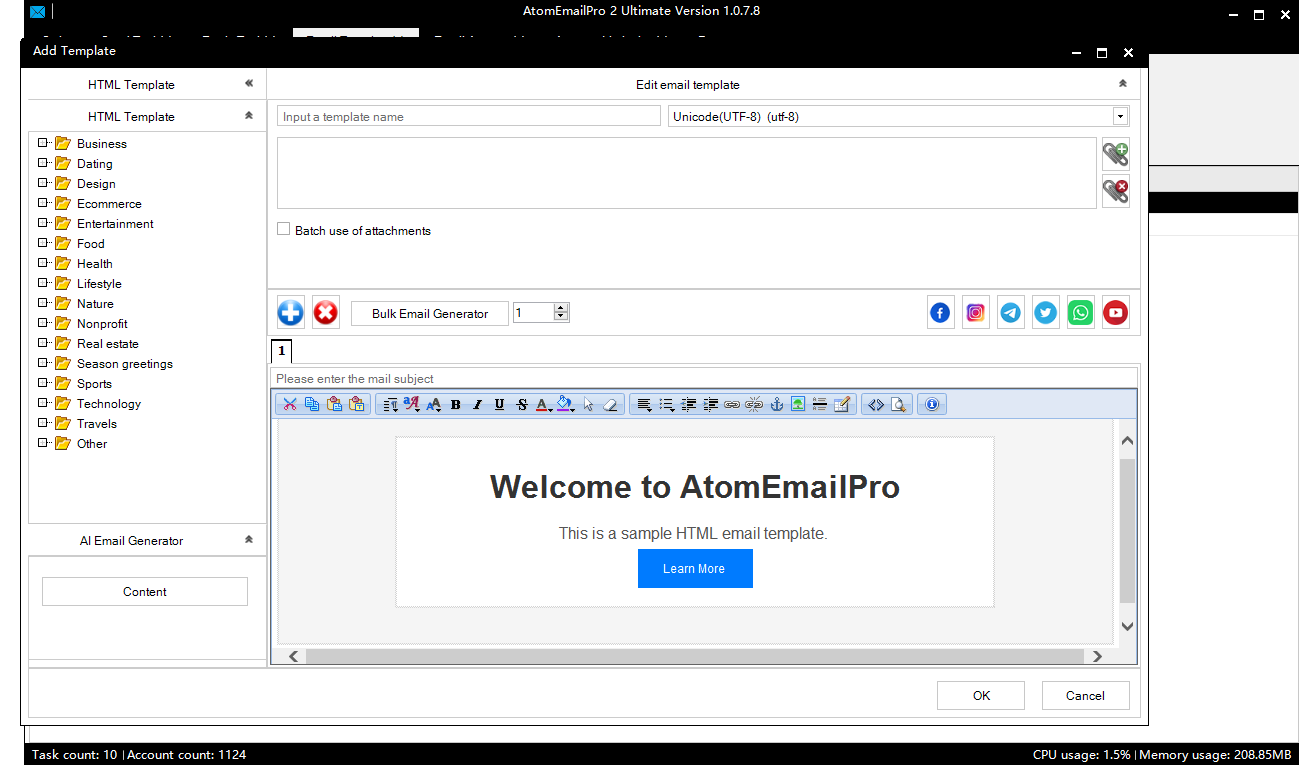Toggle bold formatting in the editor toolbar
This screenshot has height=765, width=1299.
click(456, 404)
